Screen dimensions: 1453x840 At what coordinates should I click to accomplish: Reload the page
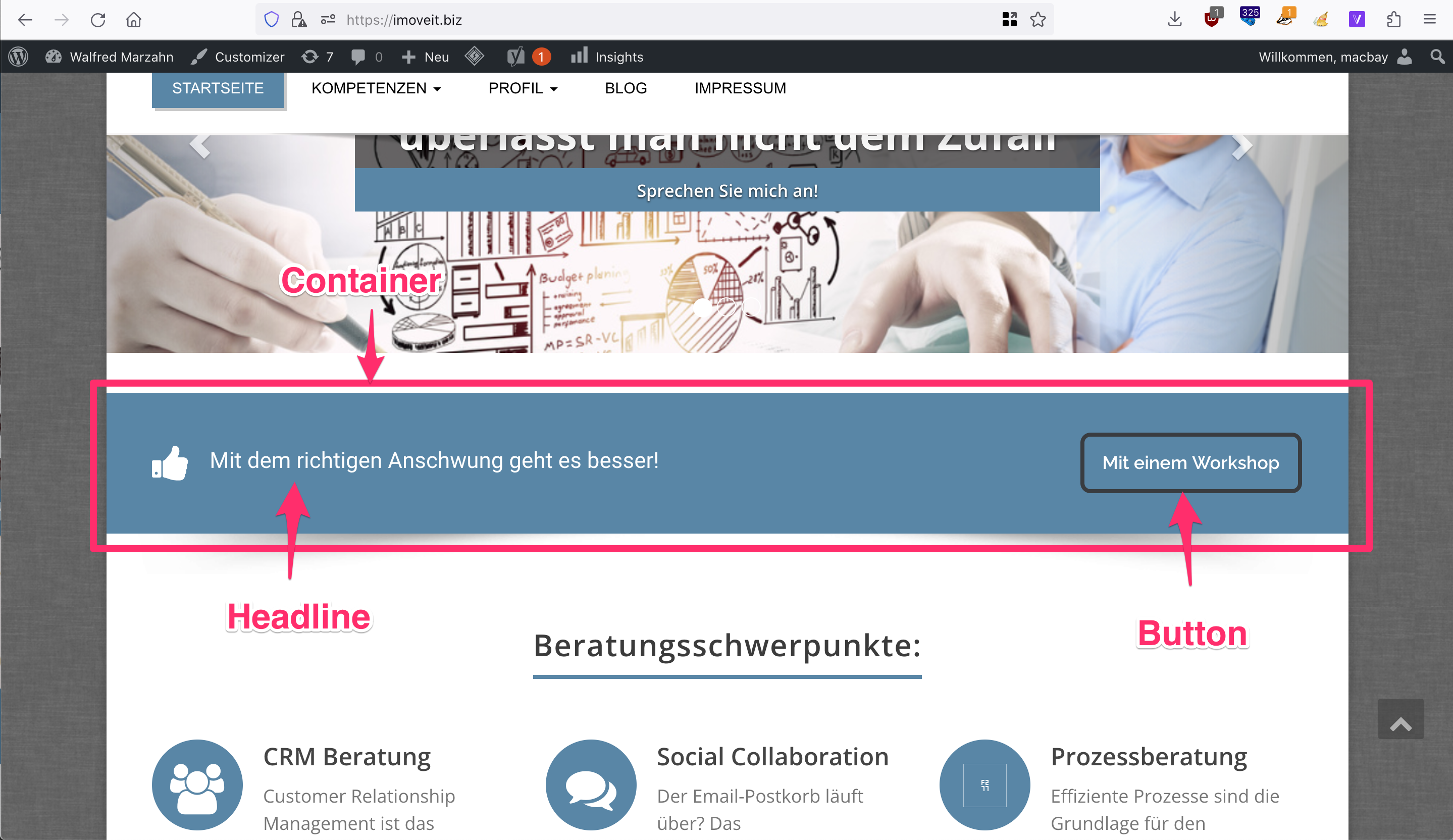pos(98,20)
